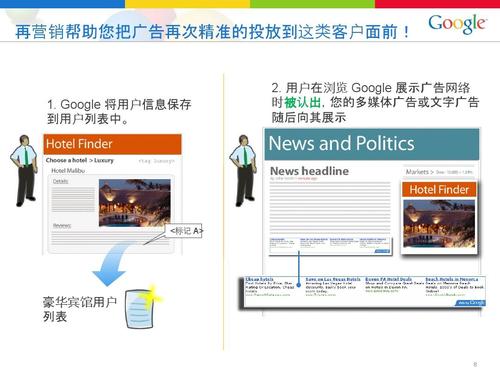The image size is (500, 375).
Task: Click the green highlighted text 被认出
Action: 302,102
